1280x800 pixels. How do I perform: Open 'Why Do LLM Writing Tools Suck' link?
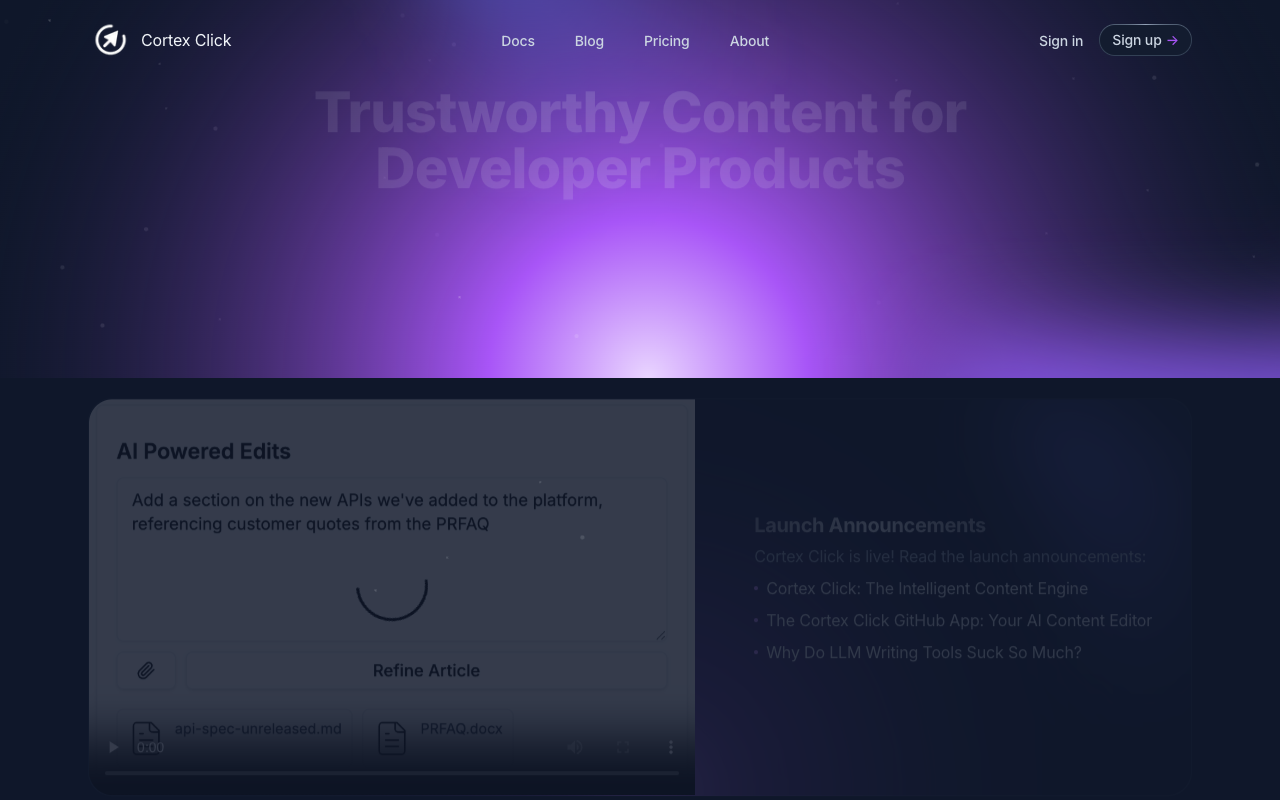pos(924,652)
